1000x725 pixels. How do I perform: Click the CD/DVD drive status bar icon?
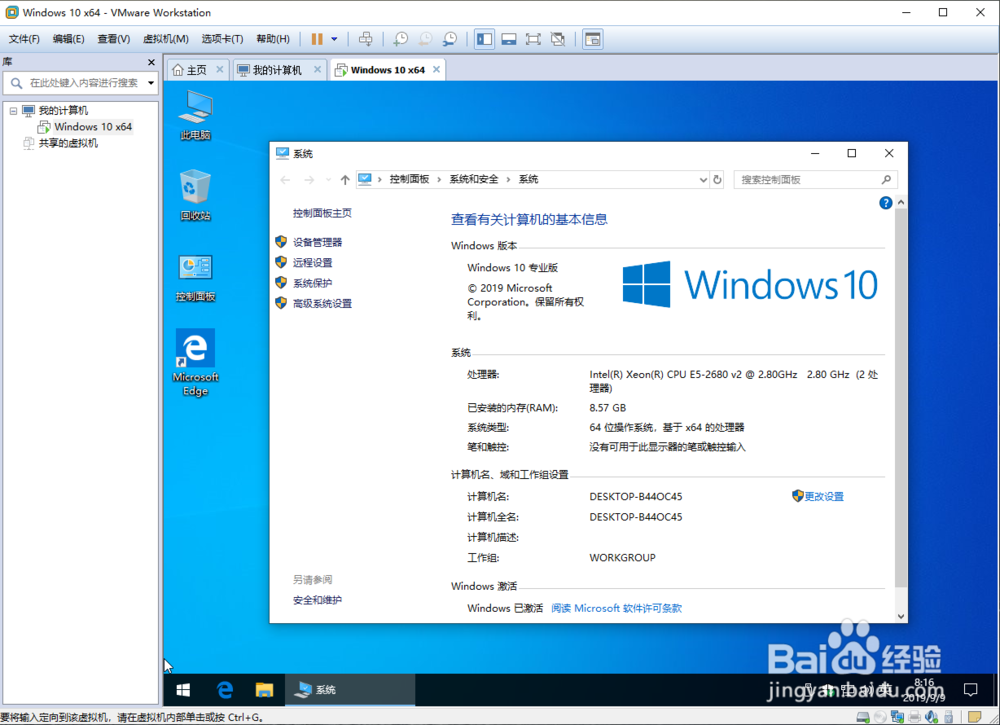click(x=880, y=717)
